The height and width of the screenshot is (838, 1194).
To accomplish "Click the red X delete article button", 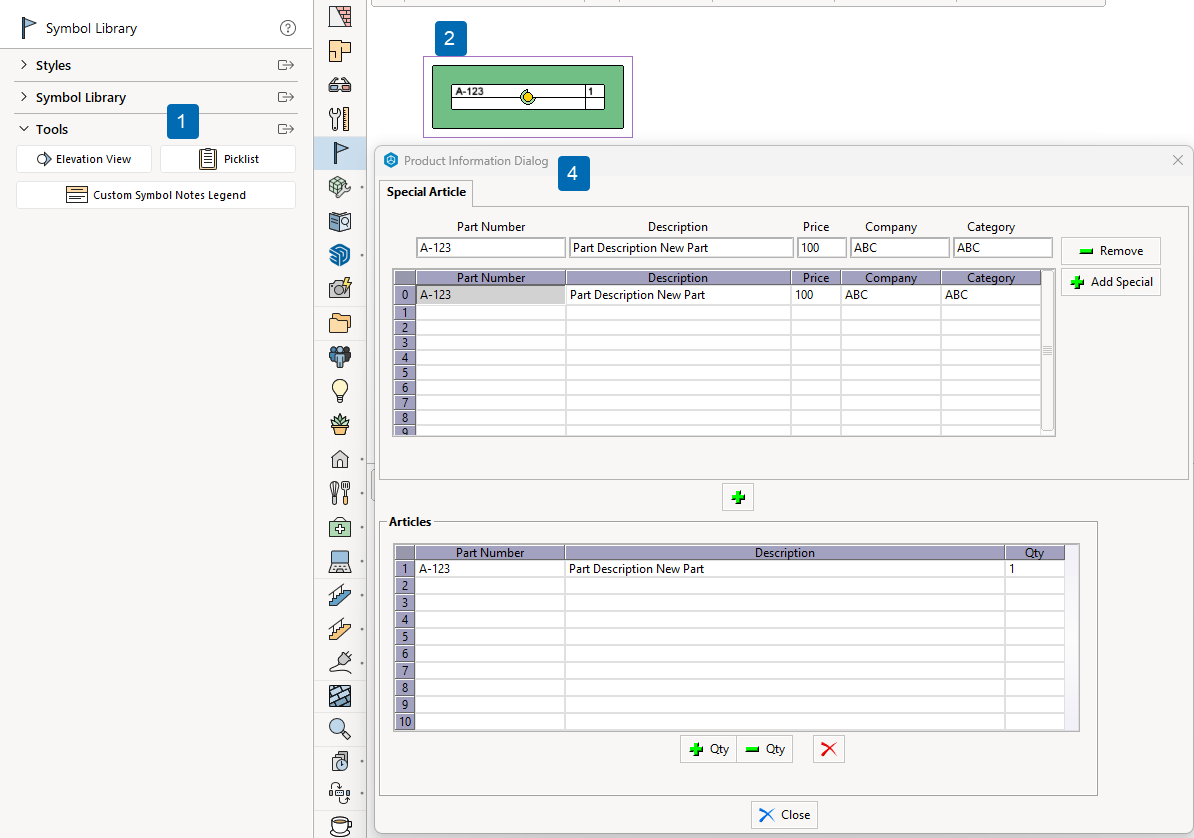I will click(828, 749).
